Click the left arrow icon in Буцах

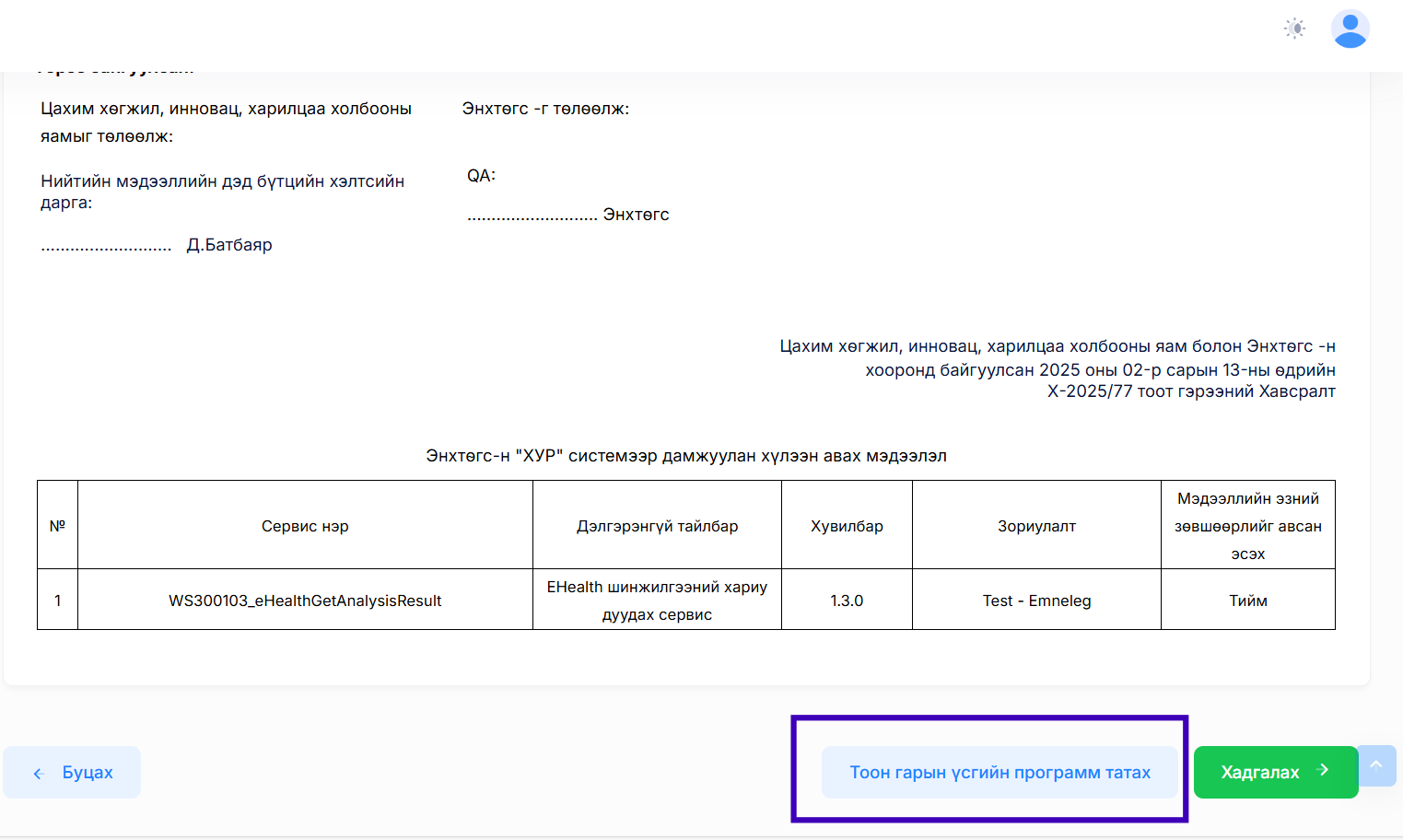(x=39, y=774)
